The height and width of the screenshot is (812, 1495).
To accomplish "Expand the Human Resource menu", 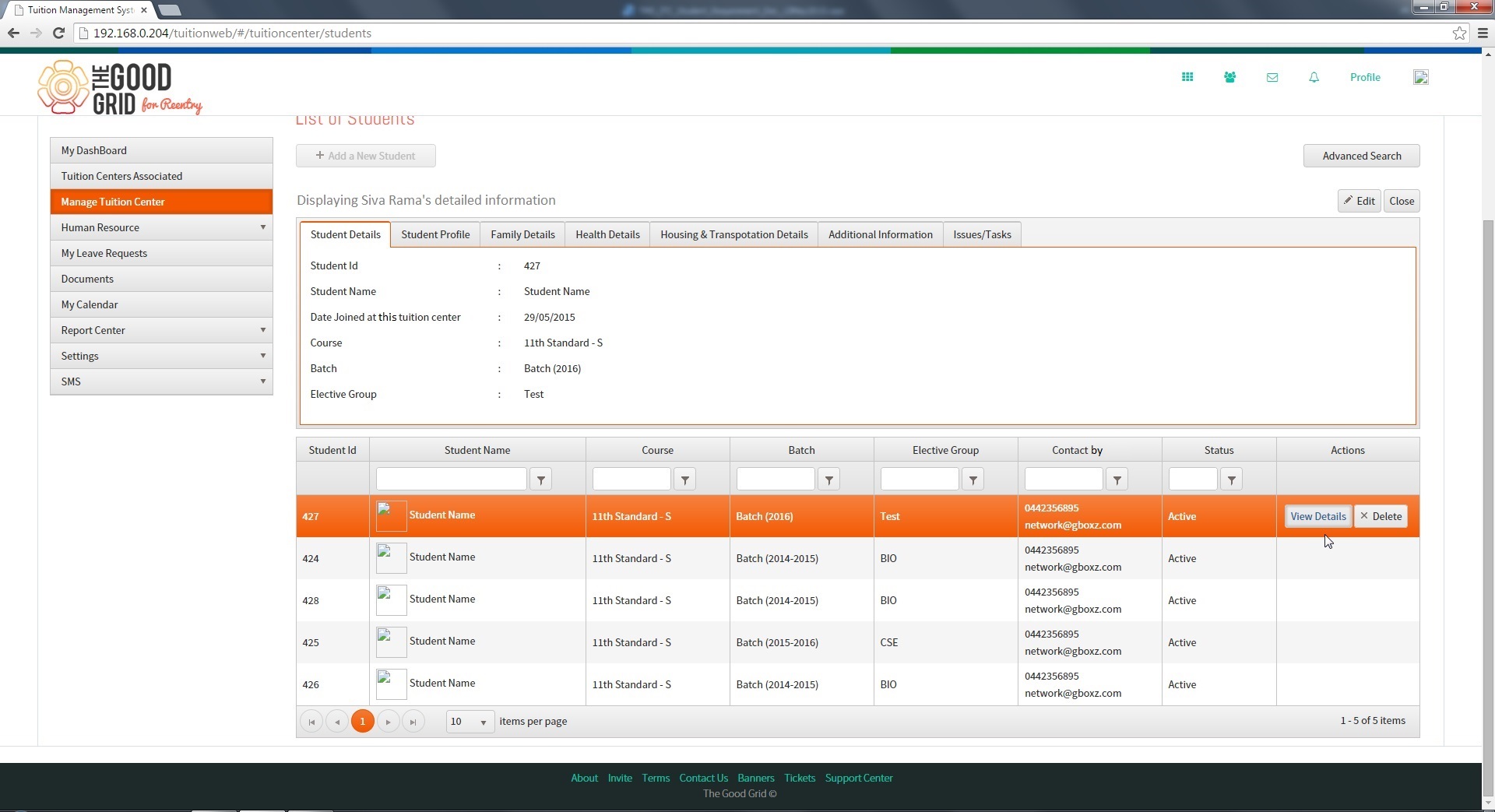I will point(161,227).
